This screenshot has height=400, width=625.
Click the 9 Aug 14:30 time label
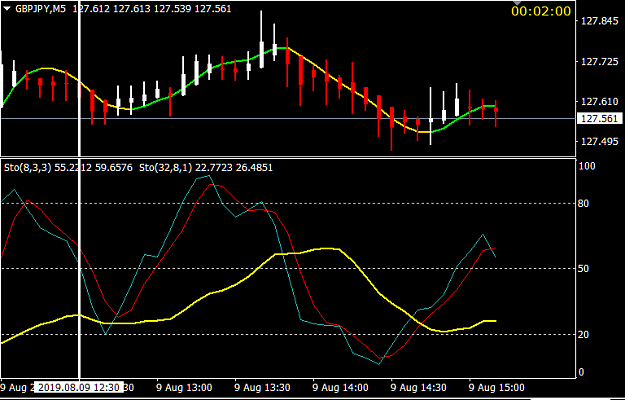(418, 387)
